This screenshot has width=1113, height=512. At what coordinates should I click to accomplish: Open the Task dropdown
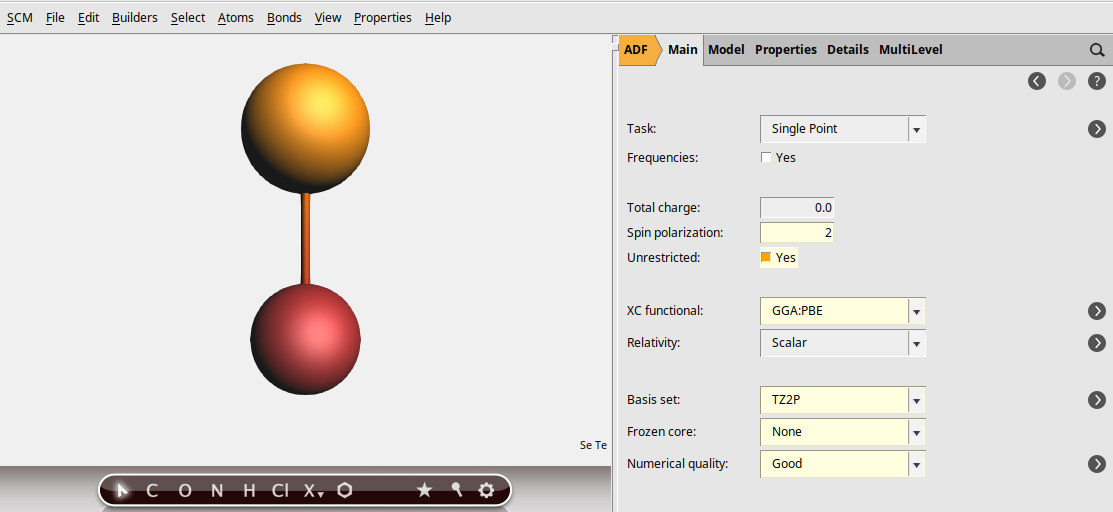pos(916,129)
